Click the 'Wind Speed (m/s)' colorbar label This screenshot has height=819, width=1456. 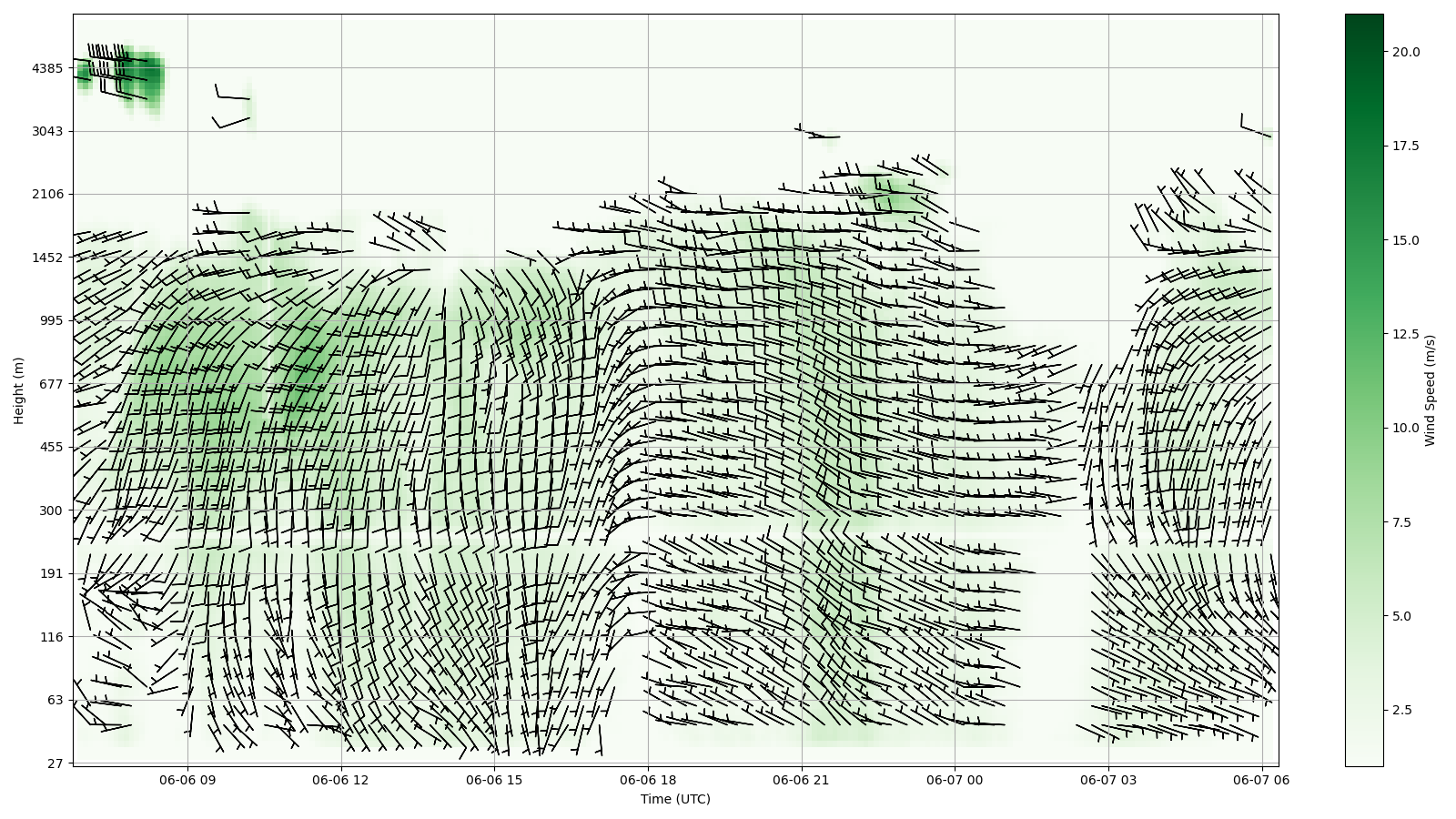point(1430,390)
